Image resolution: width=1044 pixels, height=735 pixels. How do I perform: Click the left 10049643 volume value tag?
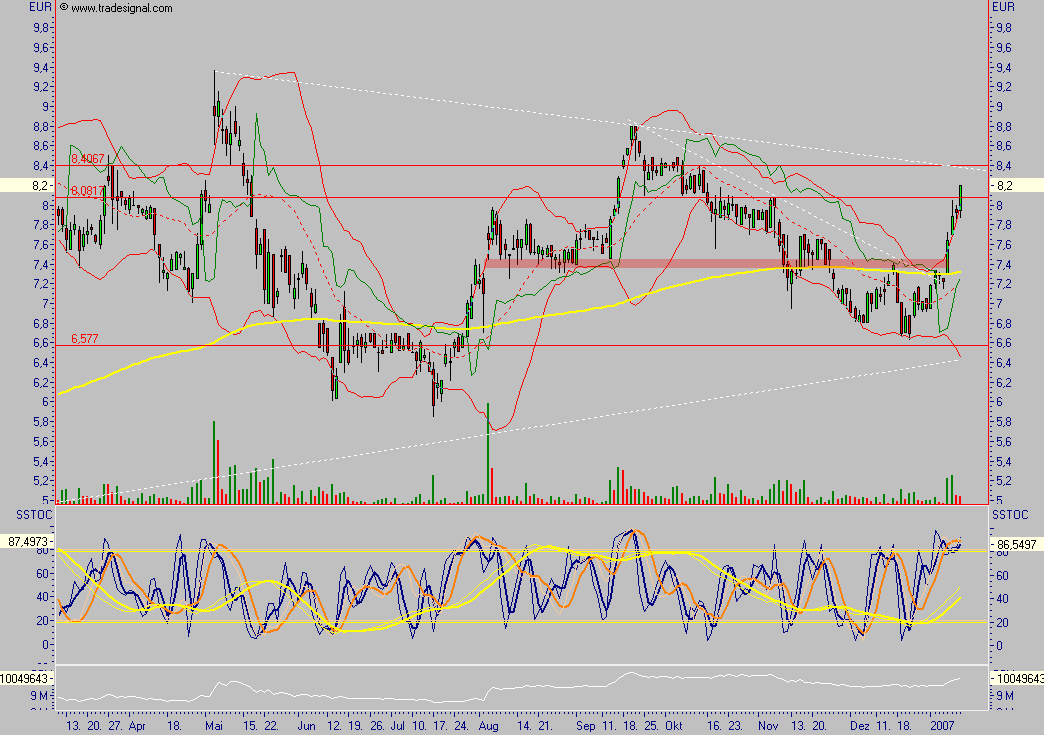[x=26, y=677]
